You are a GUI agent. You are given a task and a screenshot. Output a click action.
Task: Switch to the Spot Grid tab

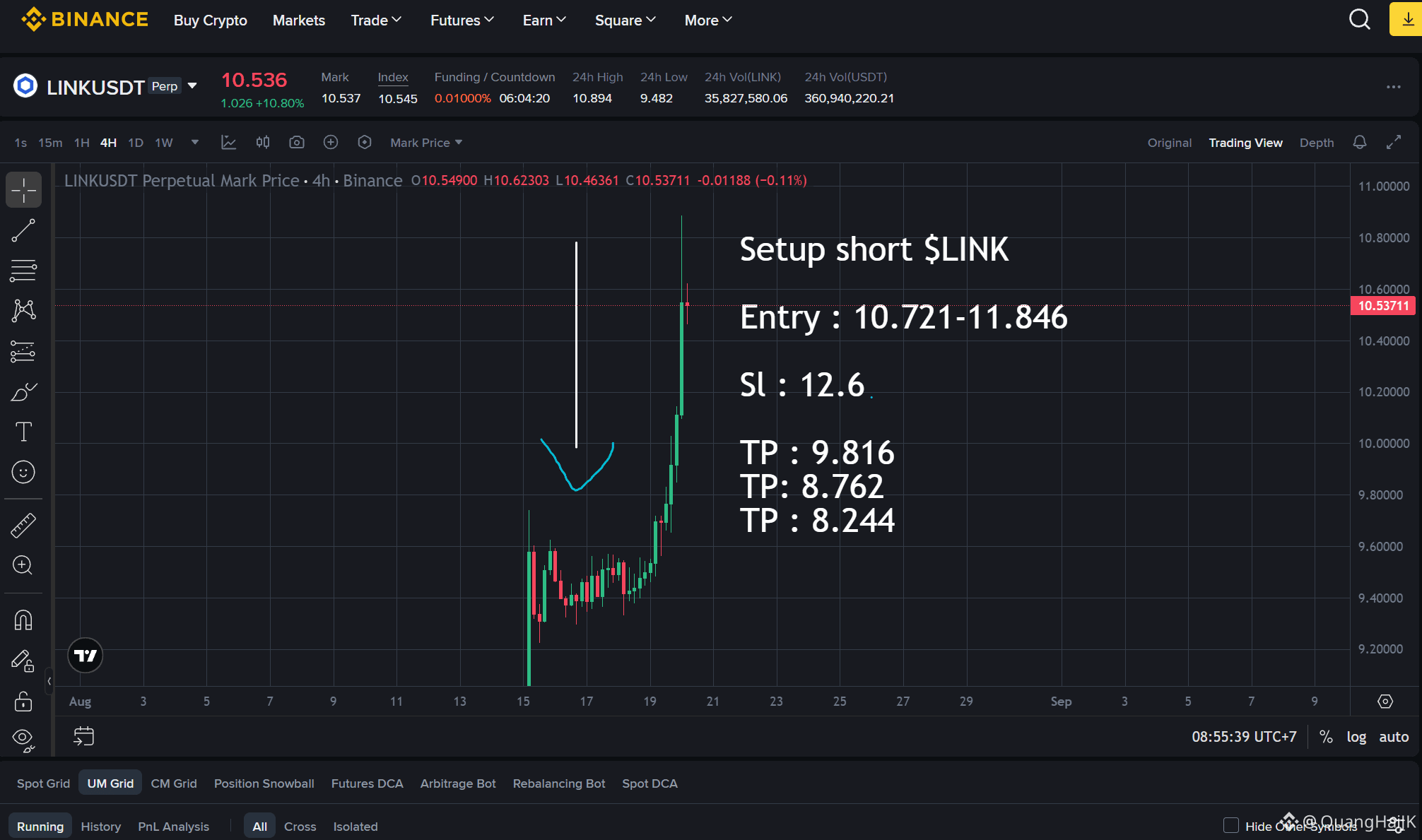click(x=43, y=783)
